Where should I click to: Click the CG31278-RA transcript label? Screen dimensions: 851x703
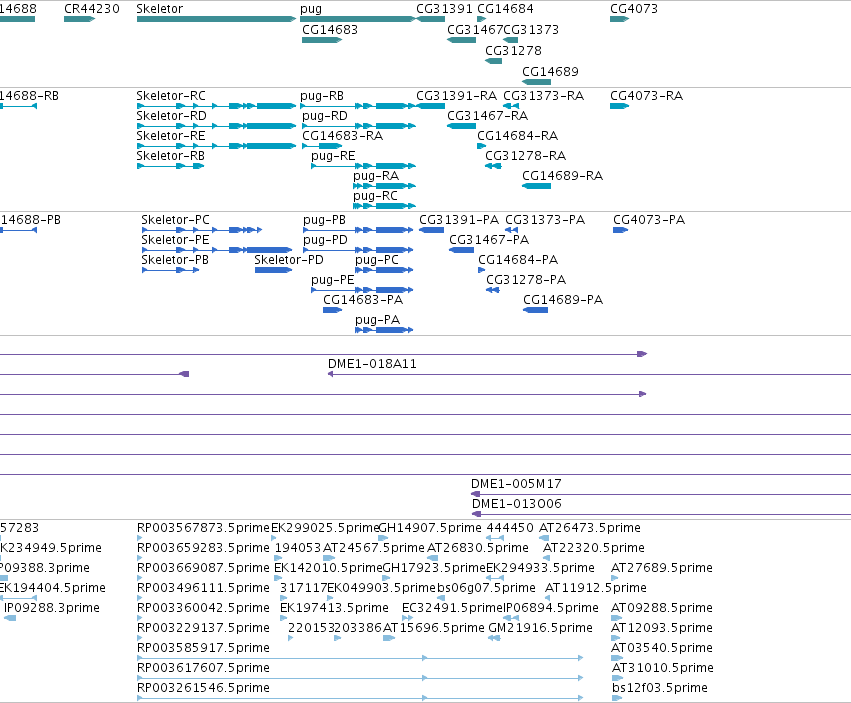click(525, 156)
